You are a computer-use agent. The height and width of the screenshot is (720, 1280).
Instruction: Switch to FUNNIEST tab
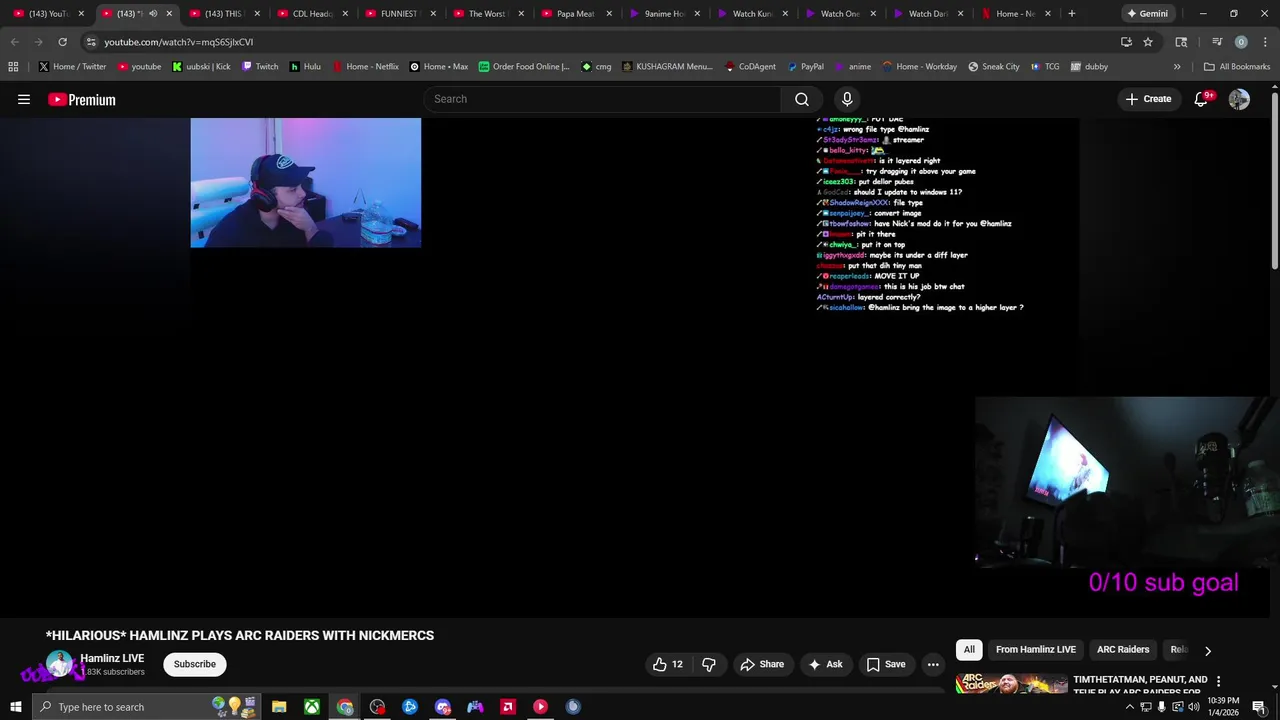(401, 14)
